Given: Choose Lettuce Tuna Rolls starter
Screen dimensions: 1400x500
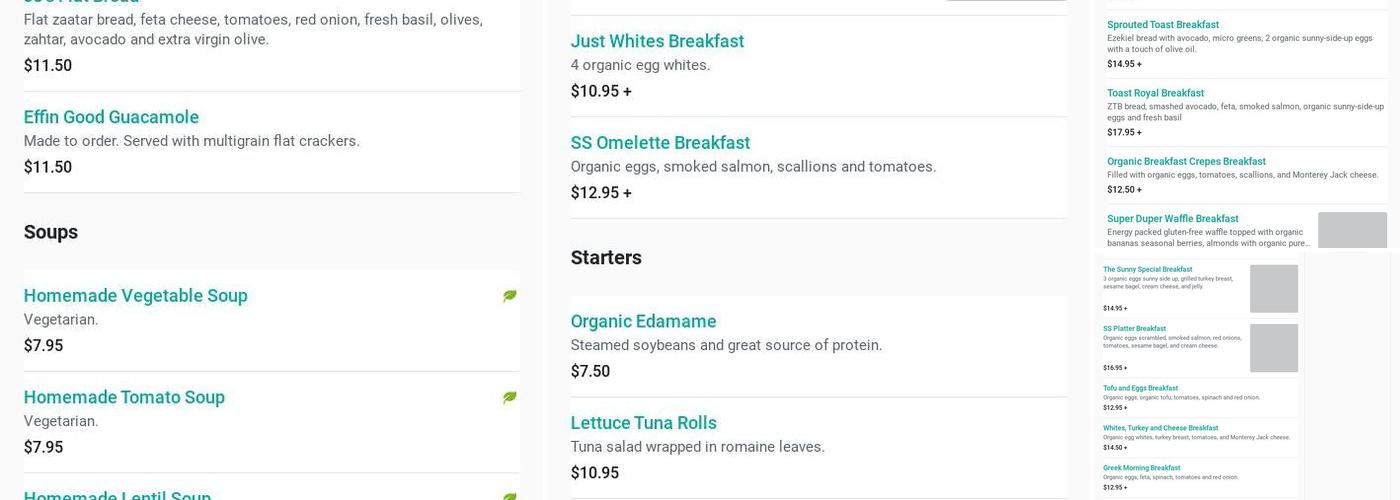Looking at the screenshot, I should coord(643,423).
